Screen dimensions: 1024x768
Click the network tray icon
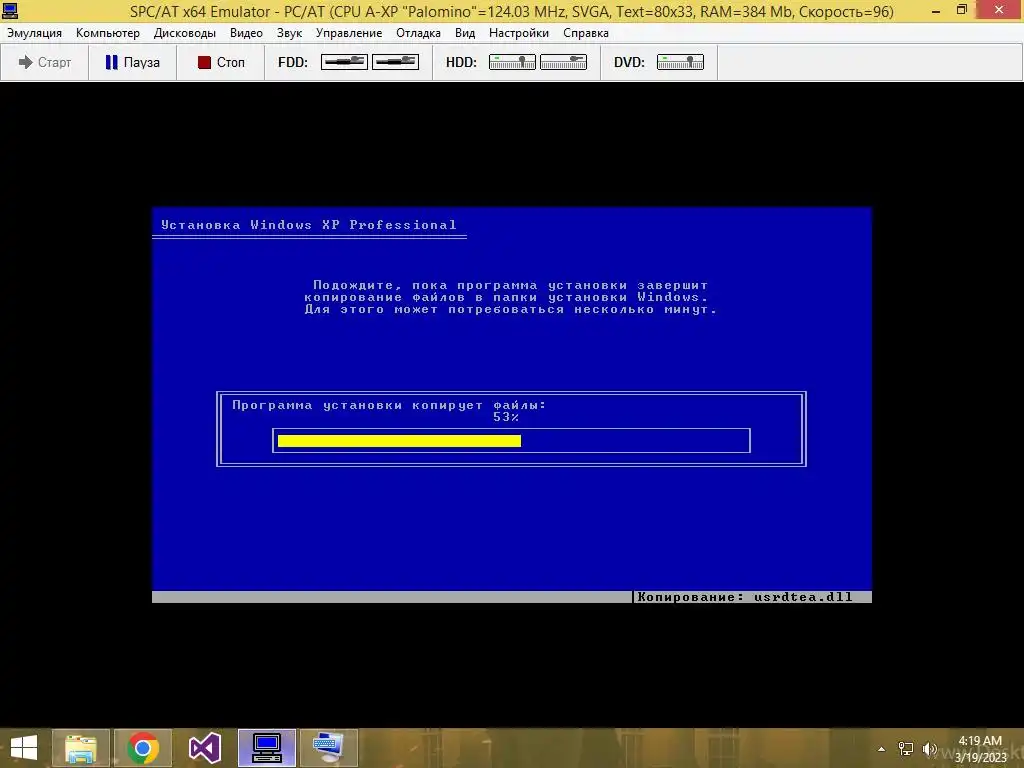tap(906, 749)
